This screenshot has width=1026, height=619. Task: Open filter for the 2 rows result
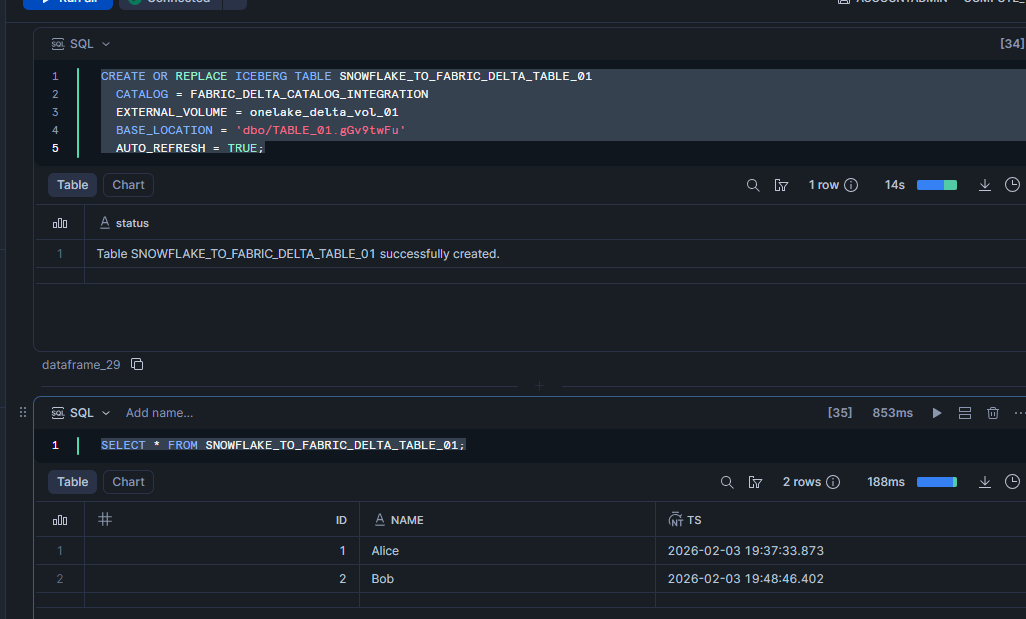click(755, 482)
